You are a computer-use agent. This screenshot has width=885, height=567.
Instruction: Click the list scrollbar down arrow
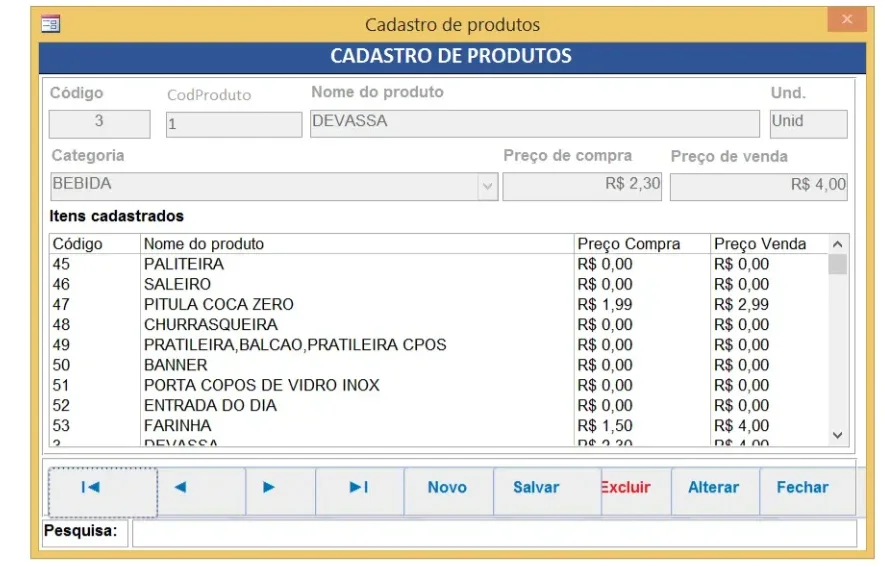click(x=838, y=435)
